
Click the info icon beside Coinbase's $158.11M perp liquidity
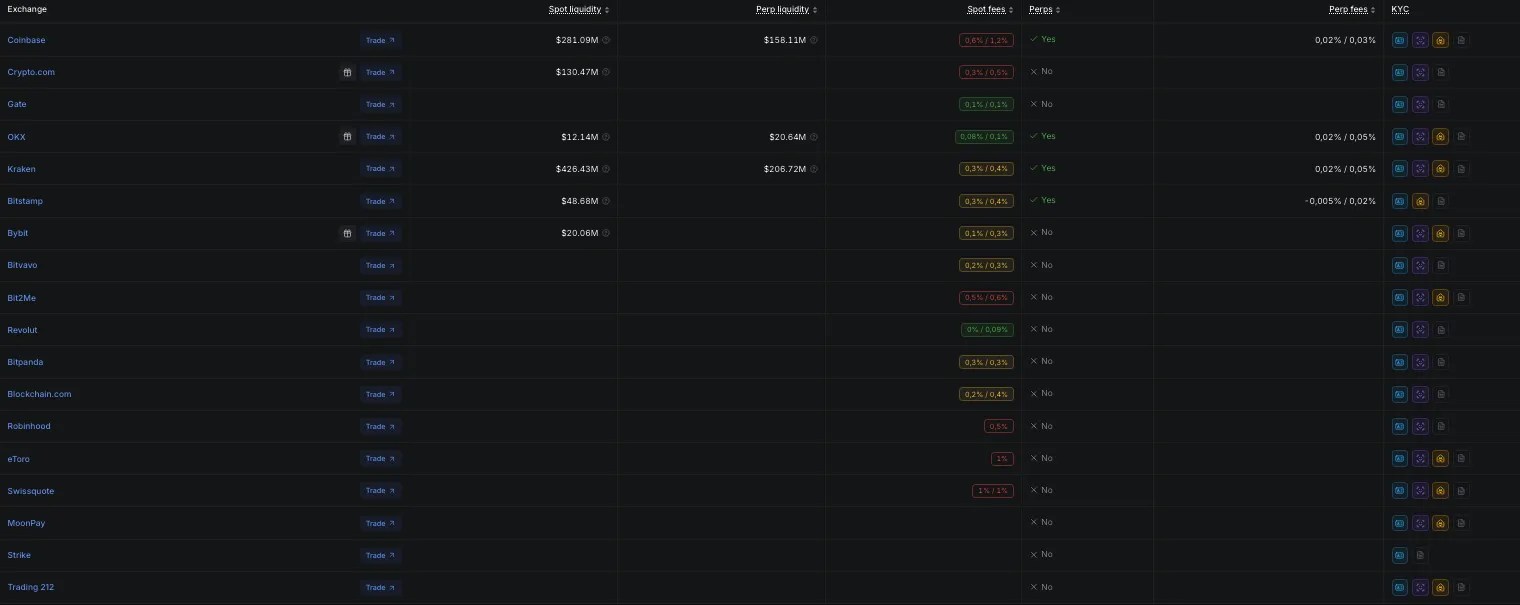pos(813,40)
